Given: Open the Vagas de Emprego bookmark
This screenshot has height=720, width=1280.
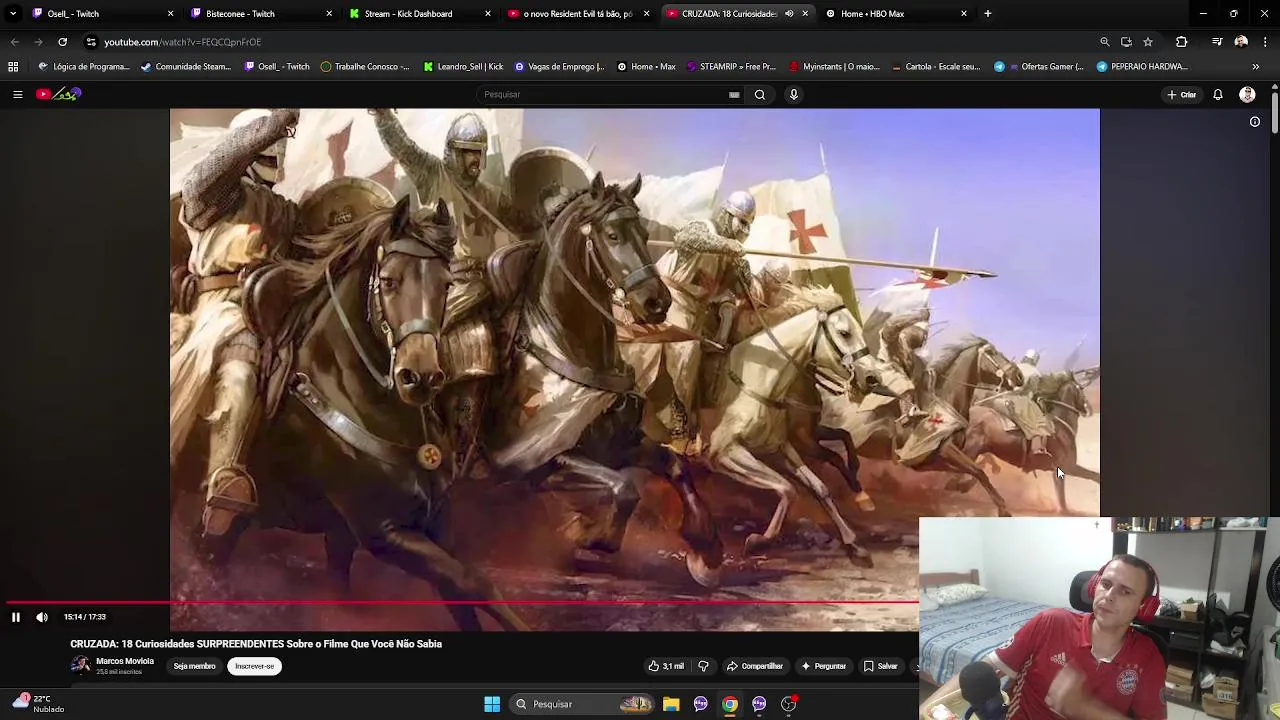Looking at the screenshot, I should pos(559,67).
